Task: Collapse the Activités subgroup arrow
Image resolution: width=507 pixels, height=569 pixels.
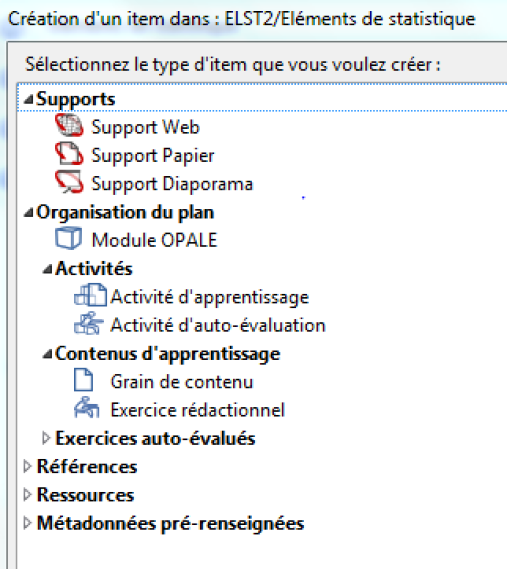Action: 47,269
